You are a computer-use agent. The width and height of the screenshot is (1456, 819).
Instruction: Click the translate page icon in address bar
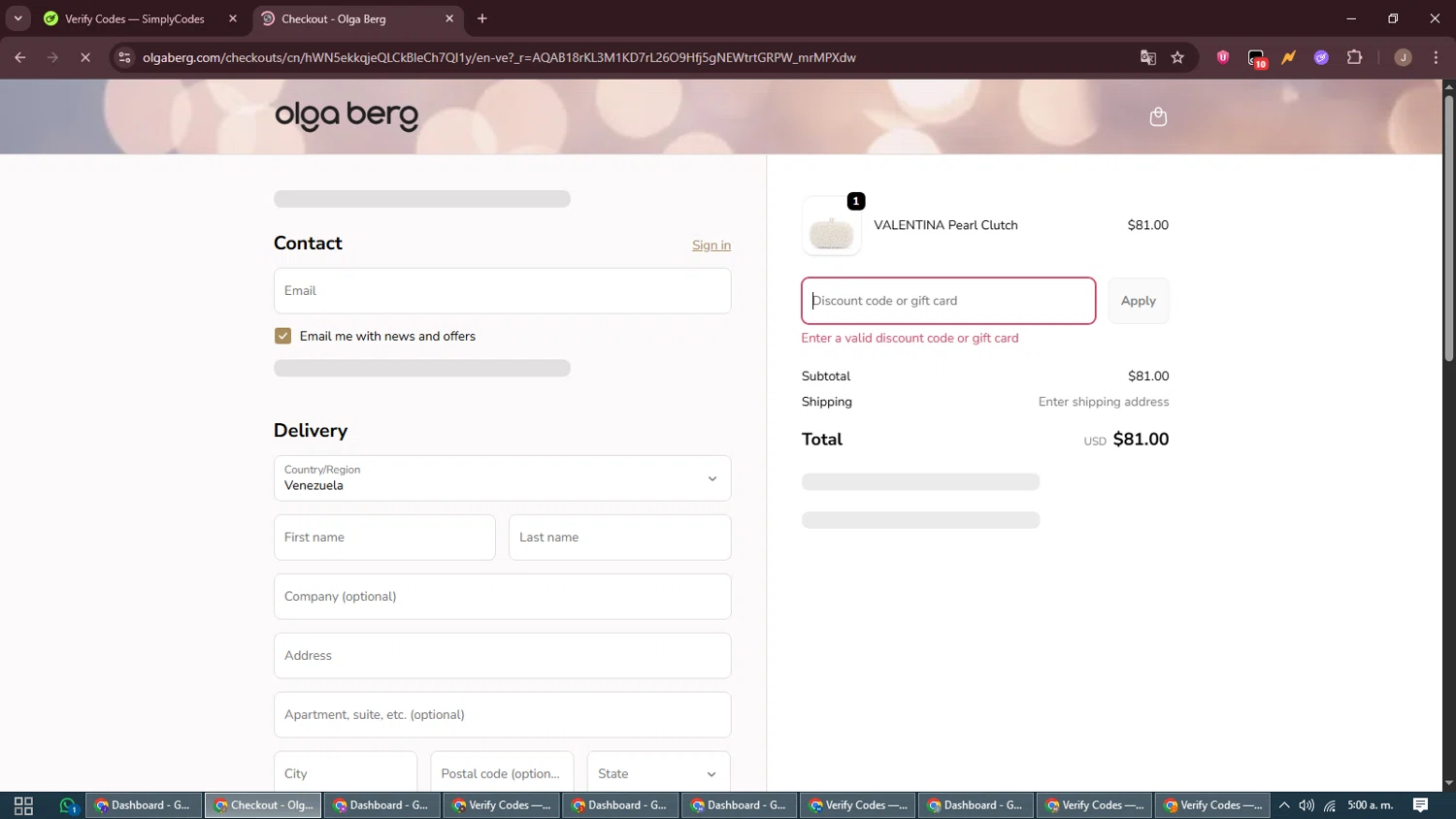point(1148,57)
